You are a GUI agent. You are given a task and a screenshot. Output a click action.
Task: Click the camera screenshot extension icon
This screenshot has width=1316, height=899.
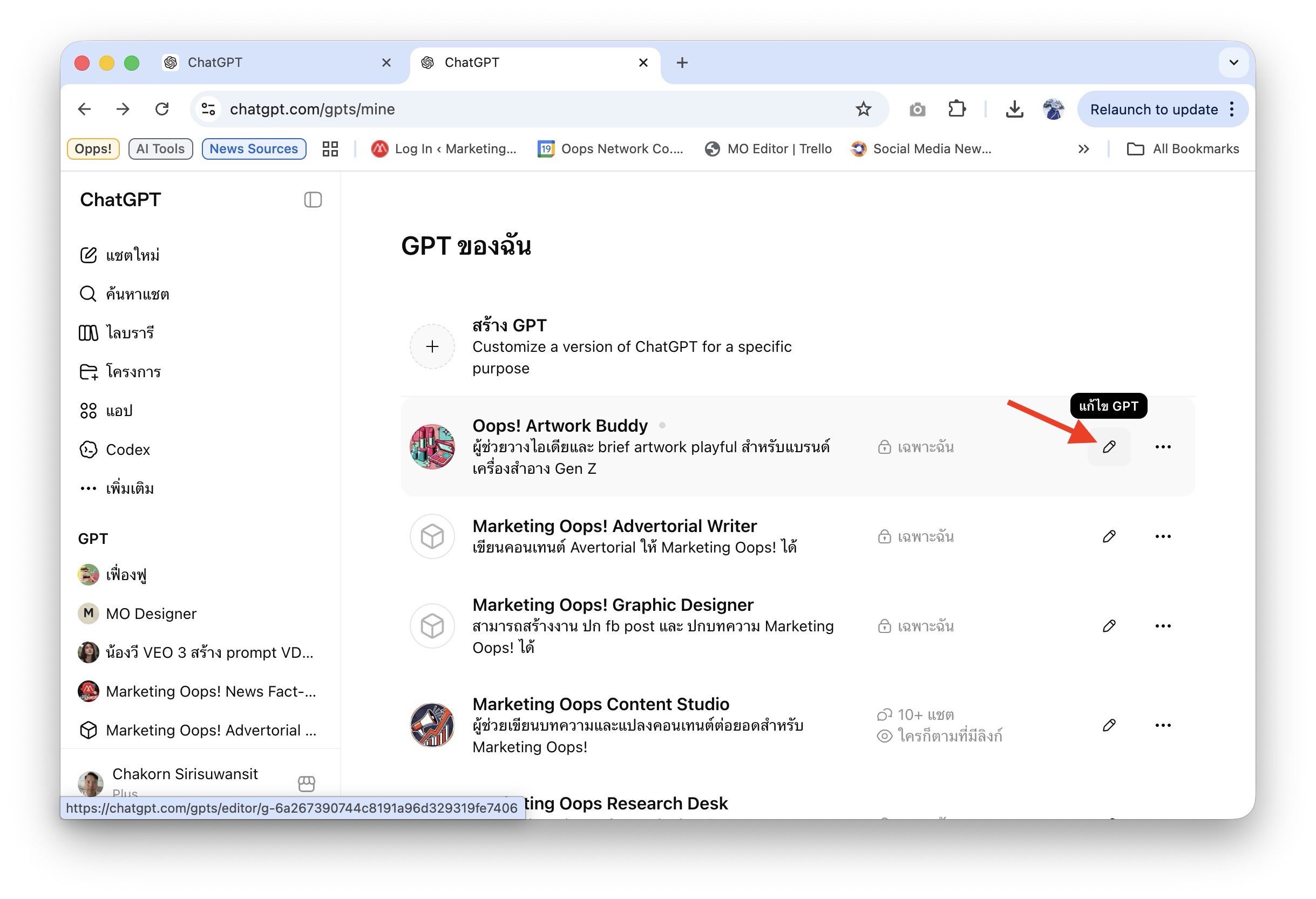[917, 109]
